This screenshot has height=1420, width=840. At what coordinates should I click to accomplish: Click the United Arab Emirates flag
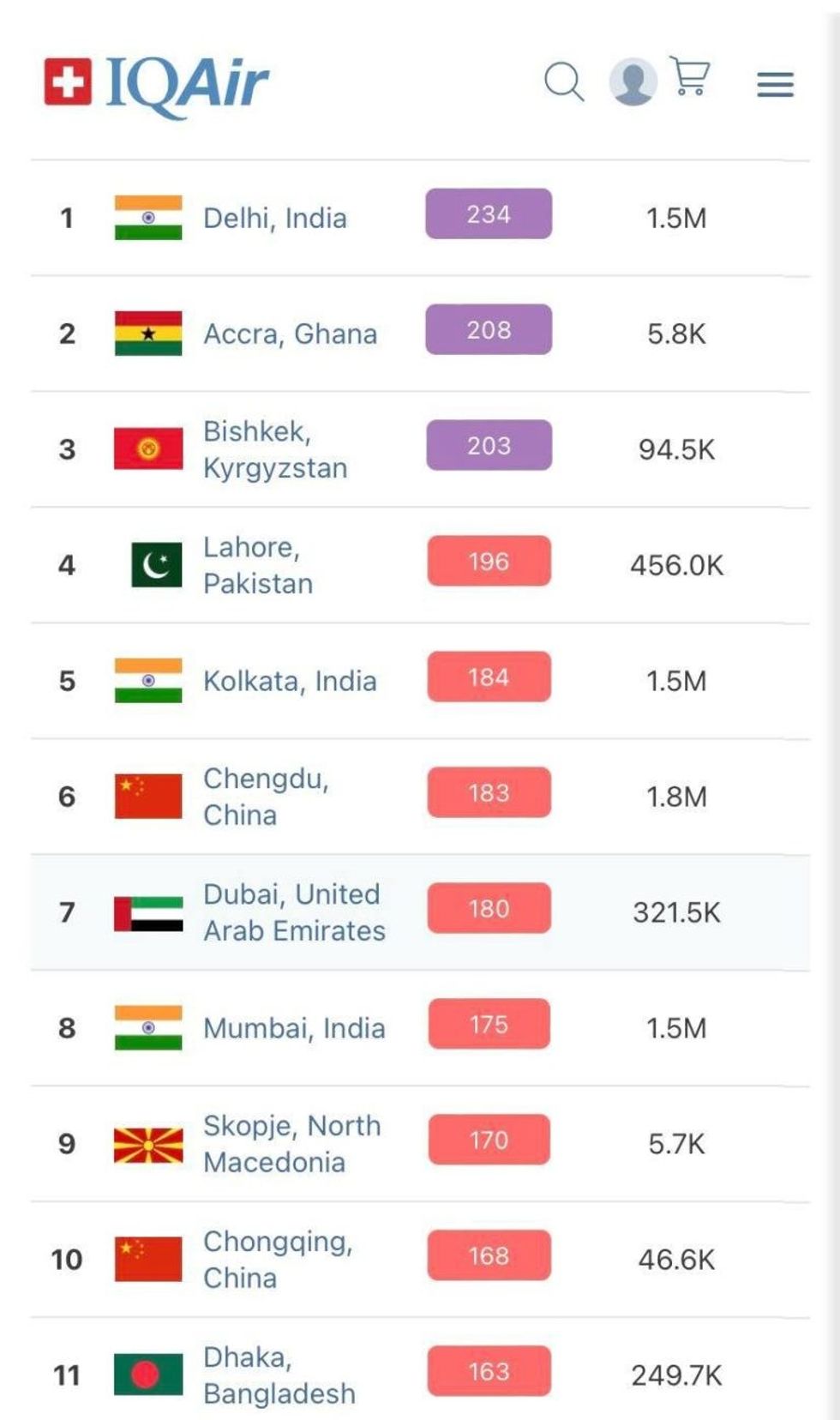click(x=148, y=913)
